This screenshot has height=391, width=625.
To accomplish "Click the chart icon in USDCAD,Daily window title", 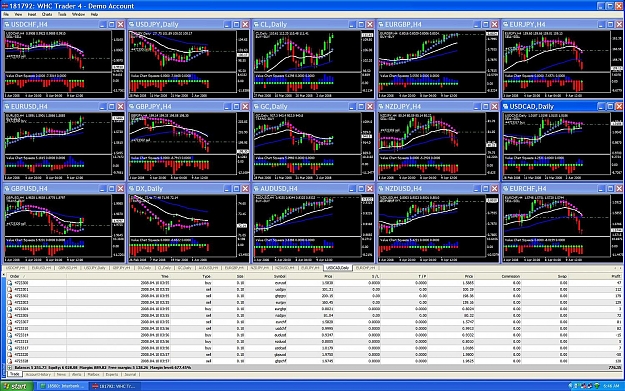I will [x=505, y=107].
